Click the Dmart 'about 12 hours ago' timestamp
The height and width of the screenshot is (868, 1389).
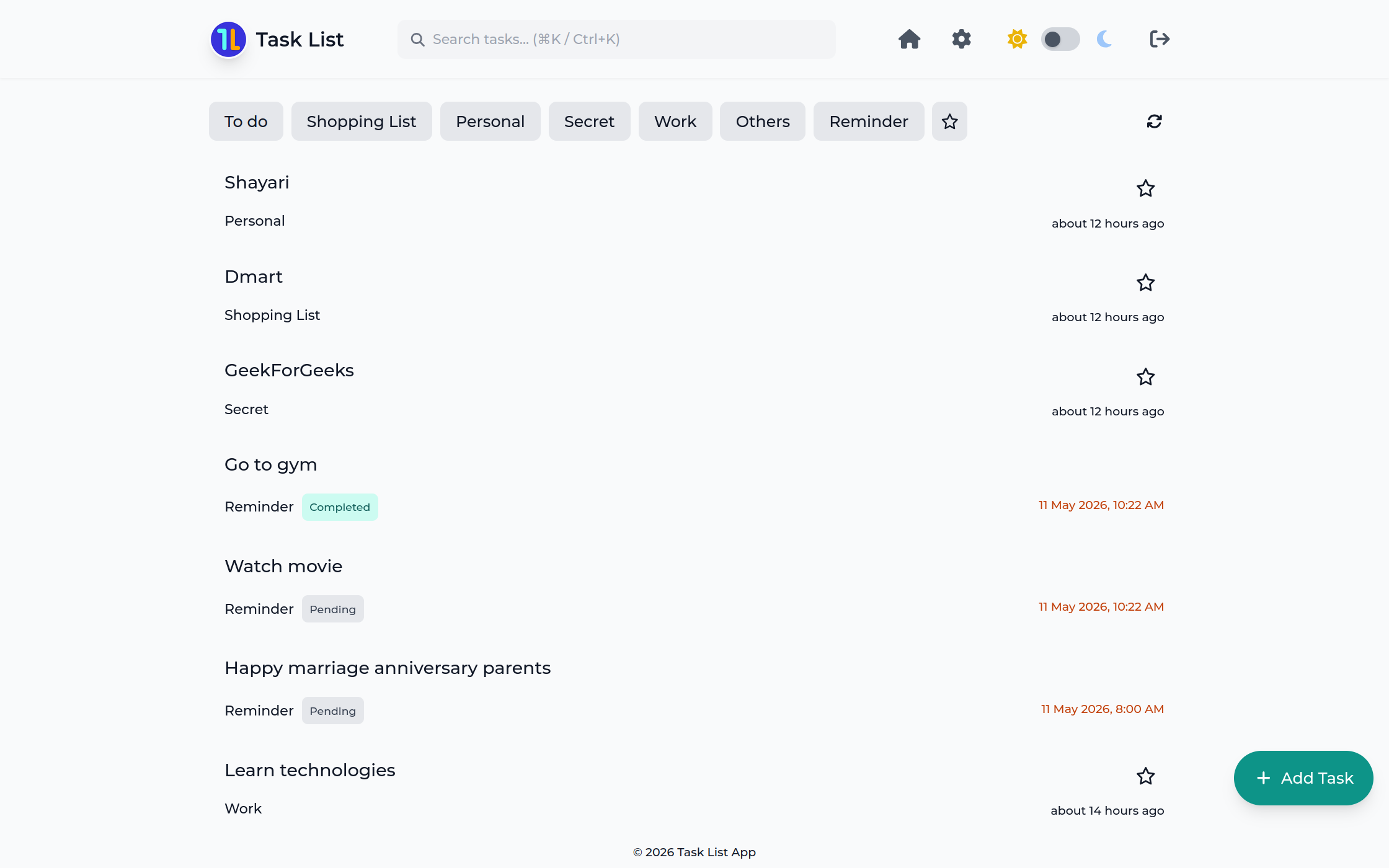[1108, 317]
